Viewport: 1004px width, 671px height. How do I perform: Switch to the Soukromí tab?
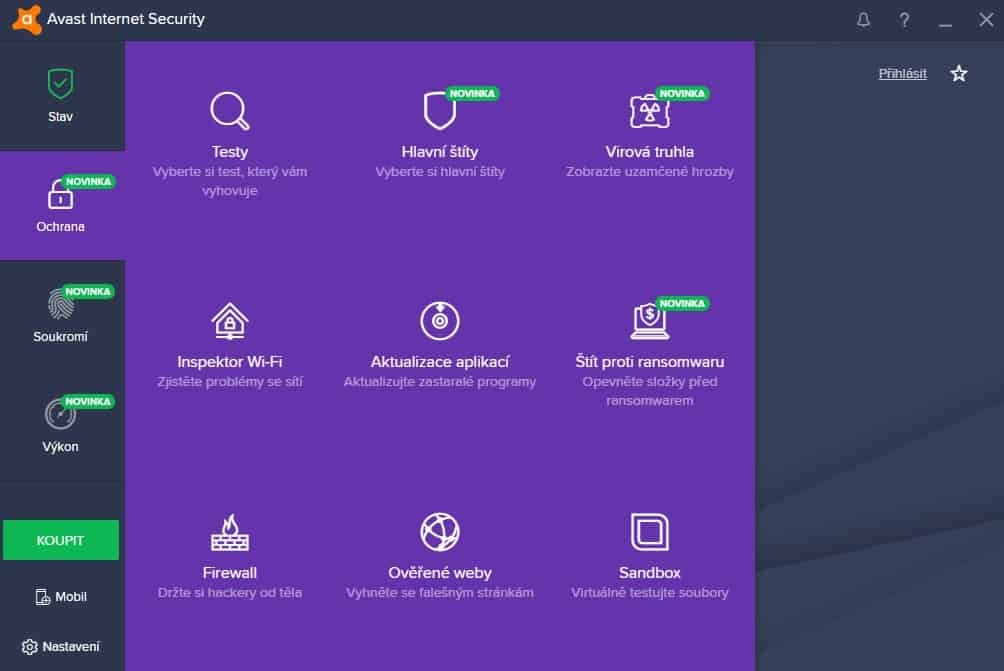[62, 316]
